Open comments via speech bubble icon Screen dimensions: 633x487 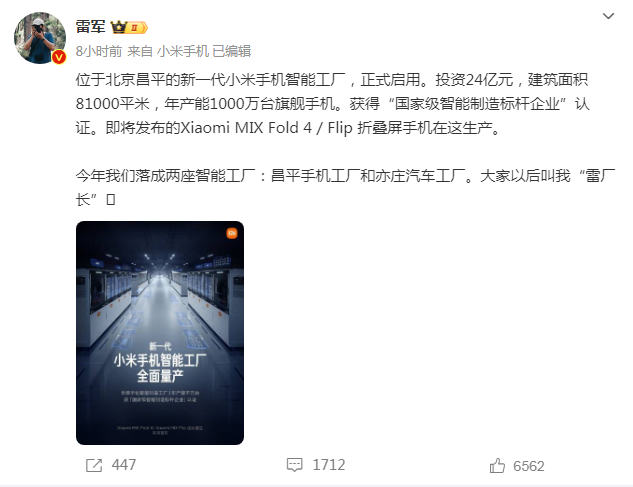pos(294,465)
